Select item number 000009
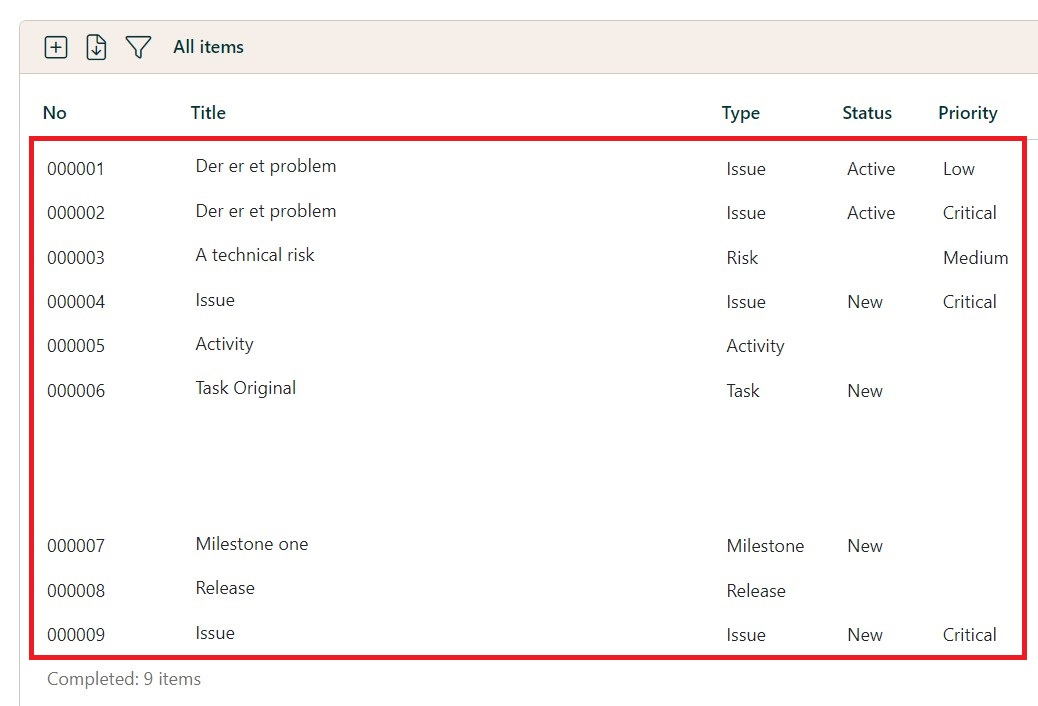This screenshot has height=706, width=1038. coord(76,635)
